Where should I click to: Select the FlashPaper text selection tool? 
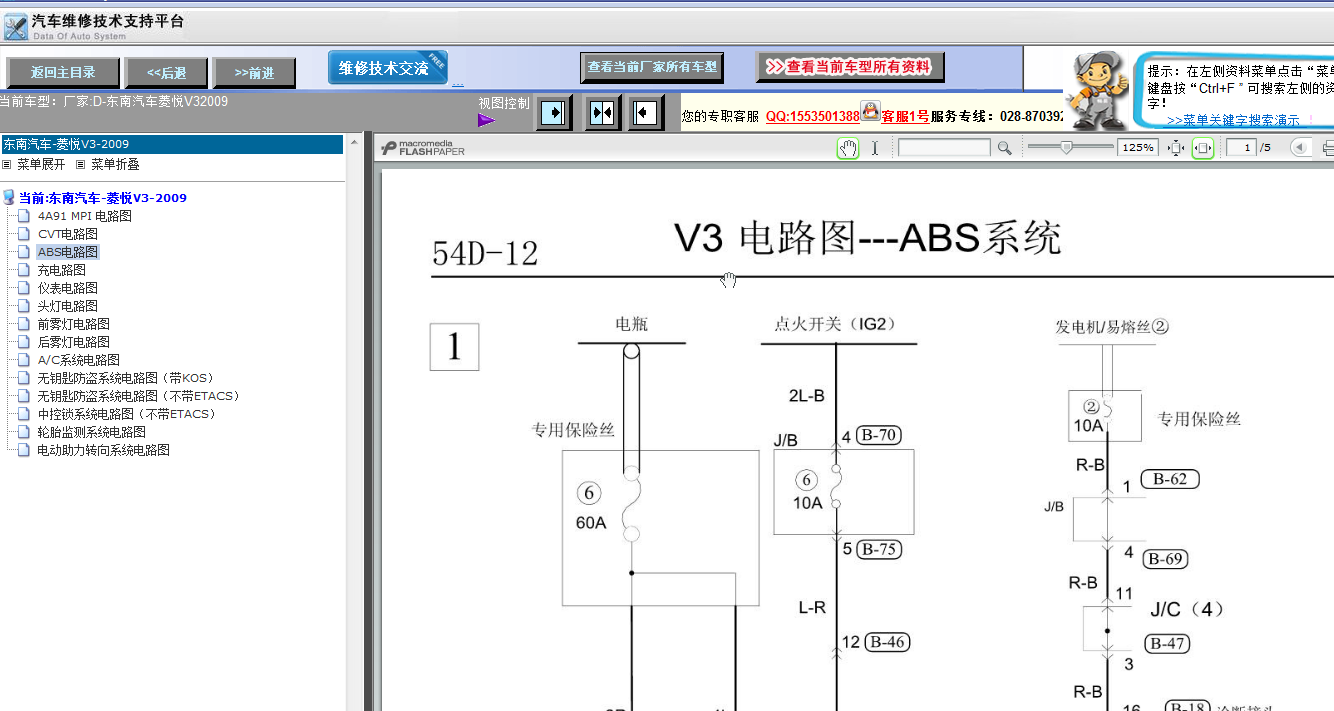(x=875, y=148)
